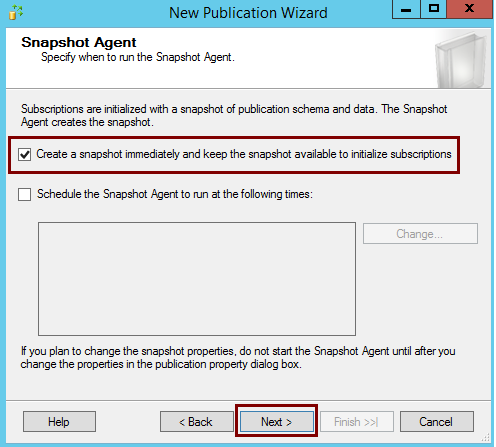Screen dimensions: 496x447
Task: Click the Create a snapshot immediately label
Action: coord(244,154)
